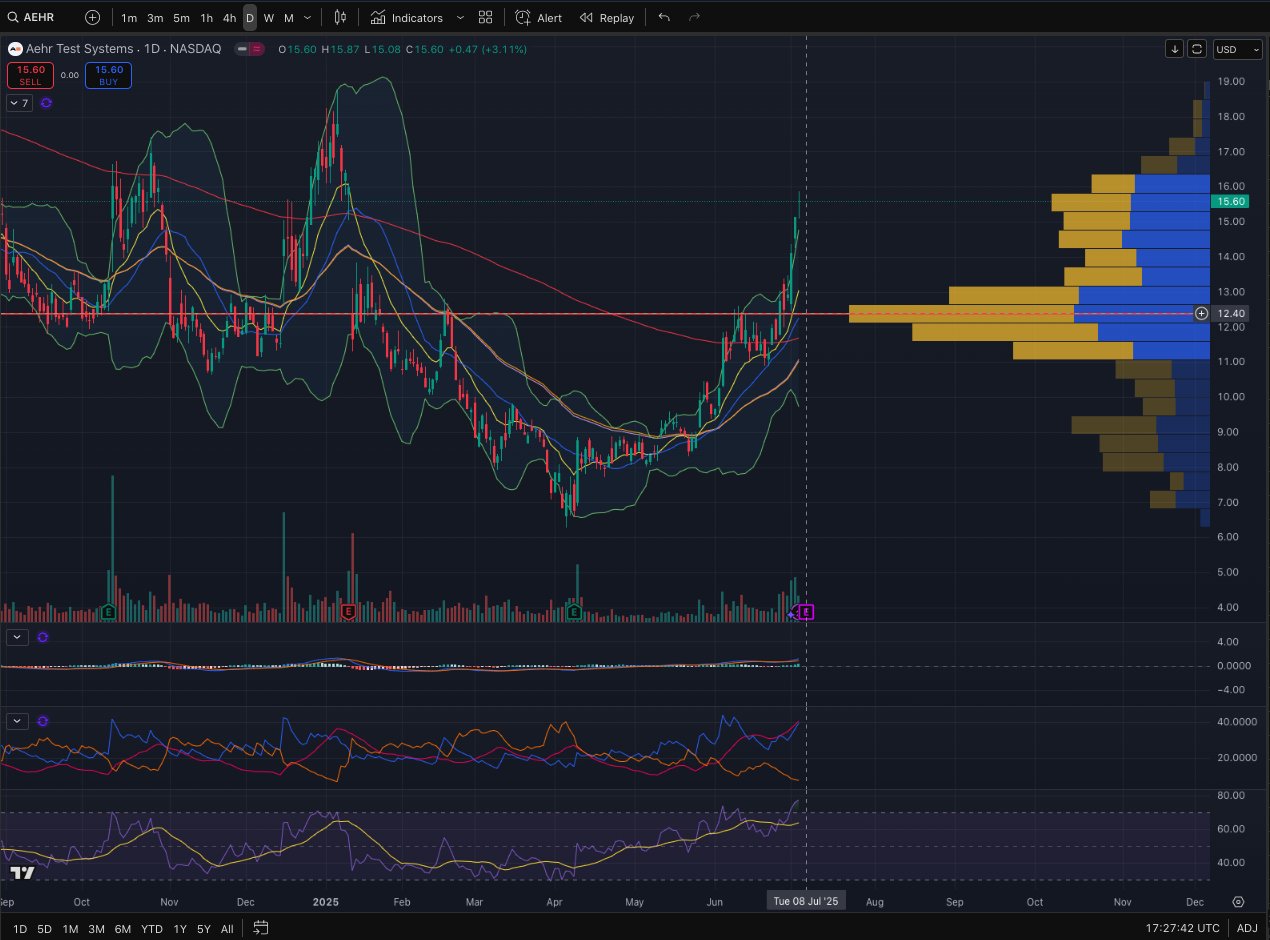Select the 1D date range
Screen dimensions: 1270x940
point(20,929)
